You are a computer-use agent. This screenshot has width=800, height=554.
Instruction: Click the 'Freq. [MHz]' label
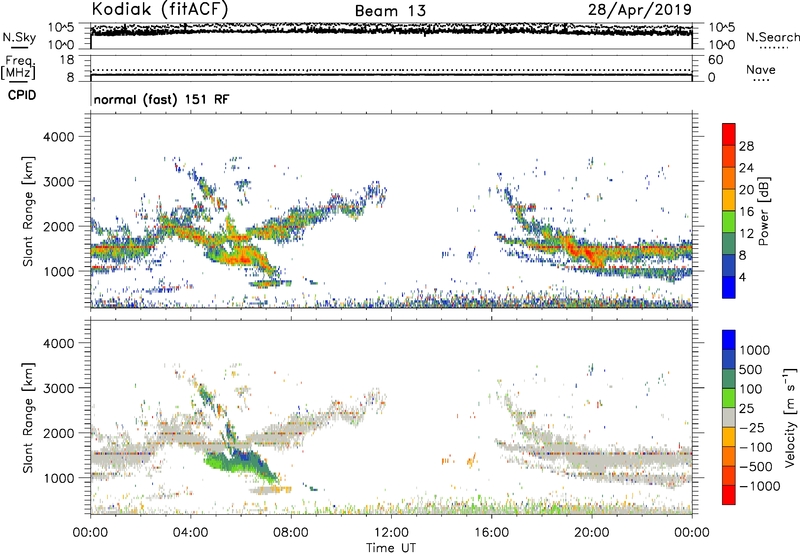point(18,67)
